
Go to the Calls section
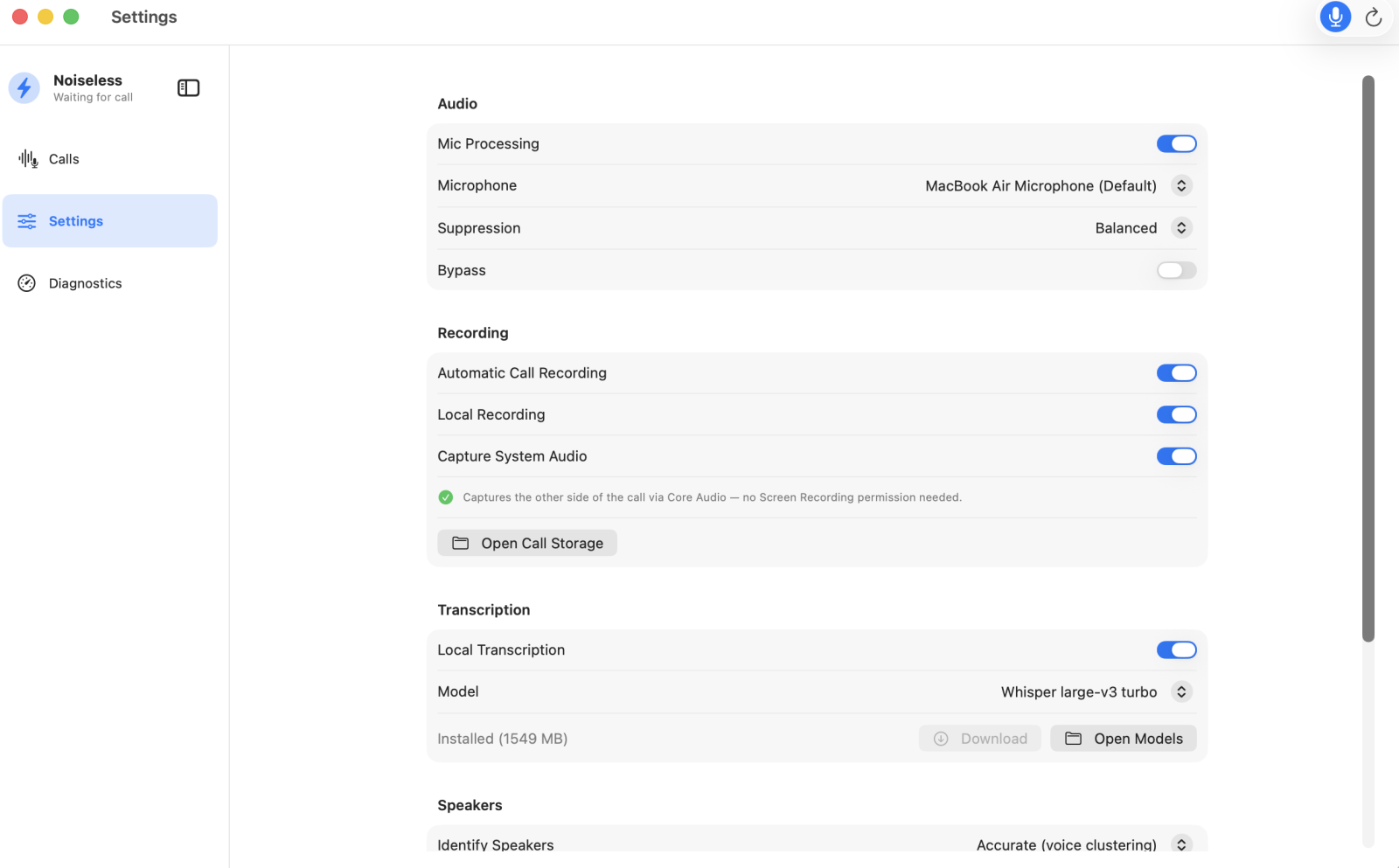[110, 159]
